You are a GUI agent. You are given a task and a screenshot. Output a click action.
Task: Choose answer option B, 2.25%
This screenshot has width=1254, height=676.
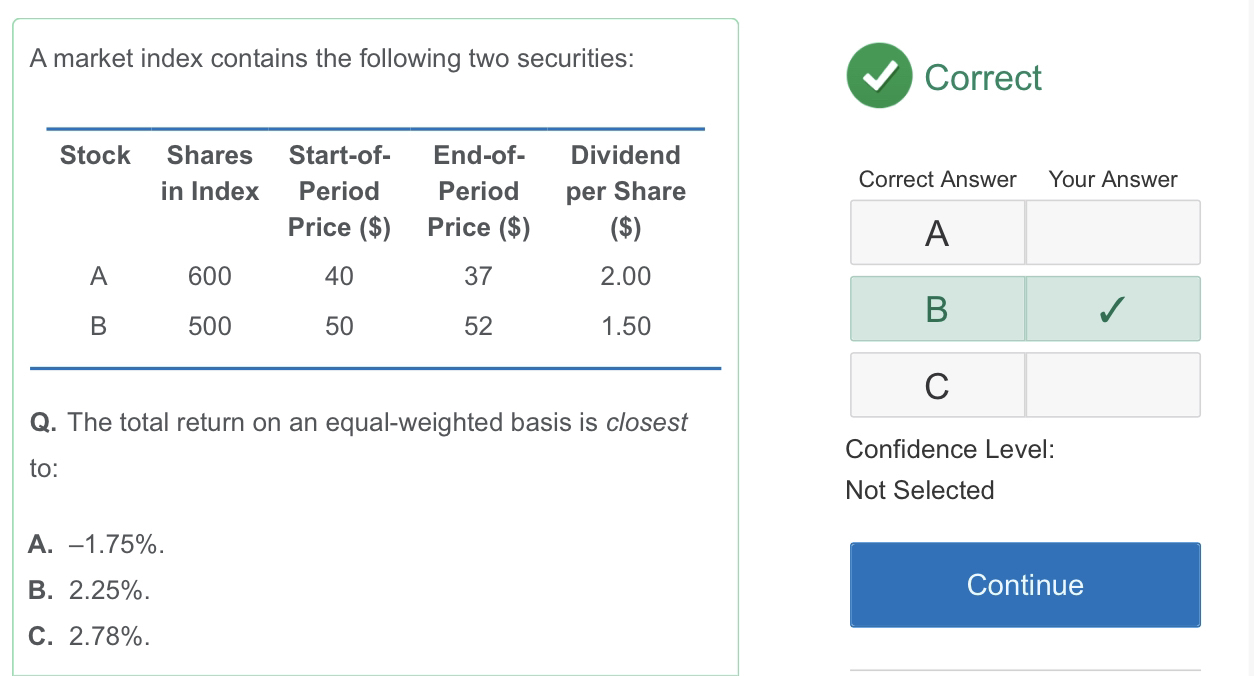(x=90, y=591)
